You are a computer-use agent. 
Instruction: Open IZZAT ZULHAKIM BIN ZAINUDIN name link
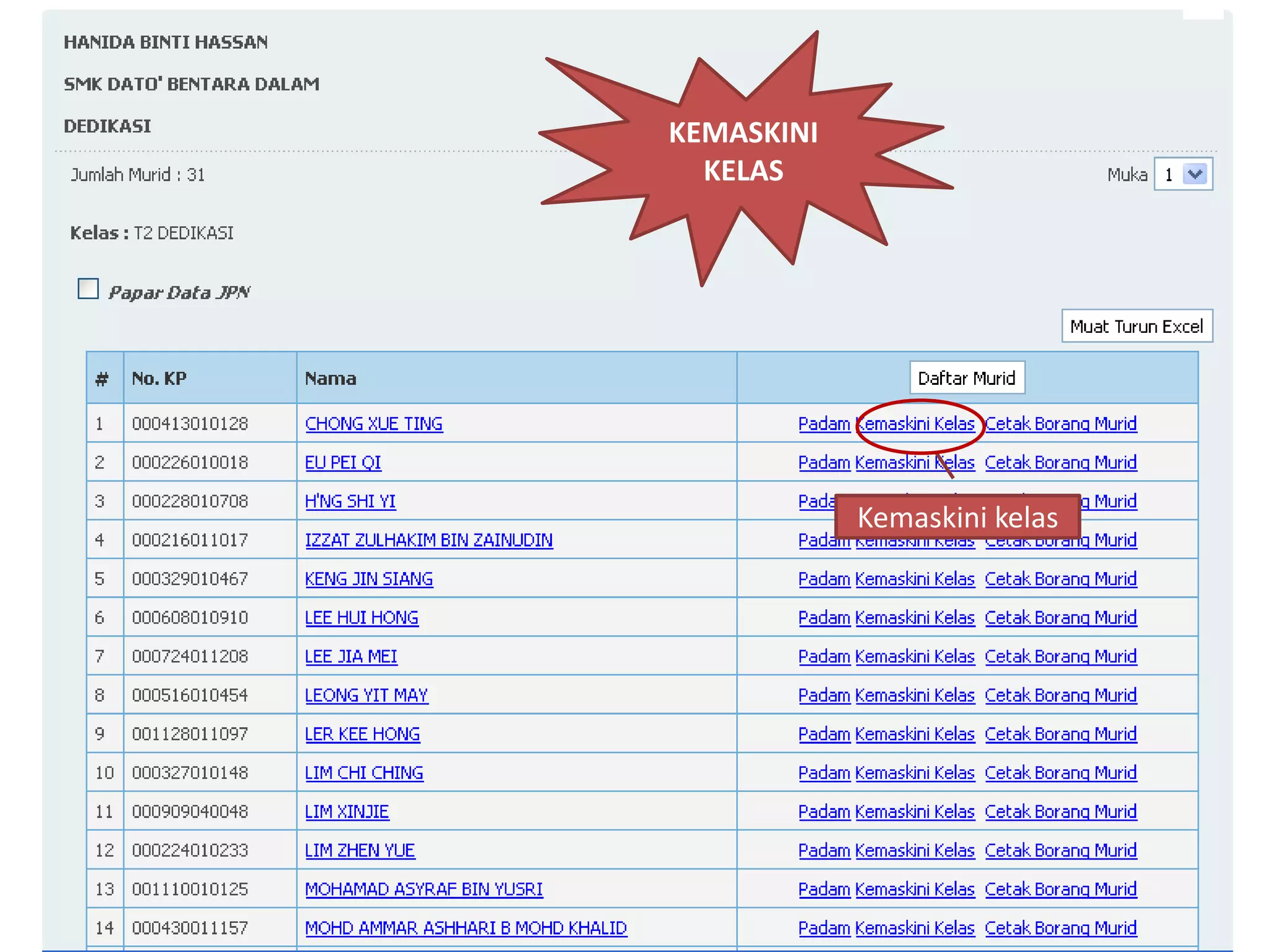(x=429, y=540)
